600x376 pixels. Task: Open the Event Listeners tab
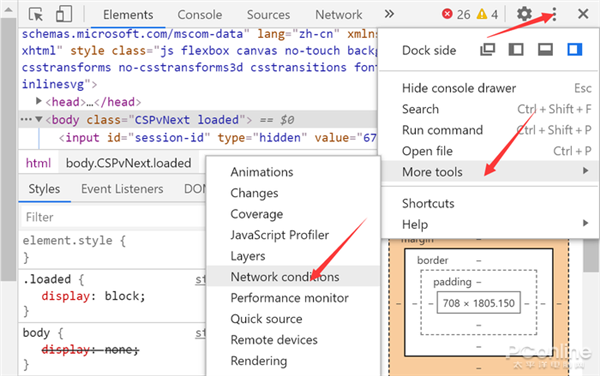click(122, 189)
